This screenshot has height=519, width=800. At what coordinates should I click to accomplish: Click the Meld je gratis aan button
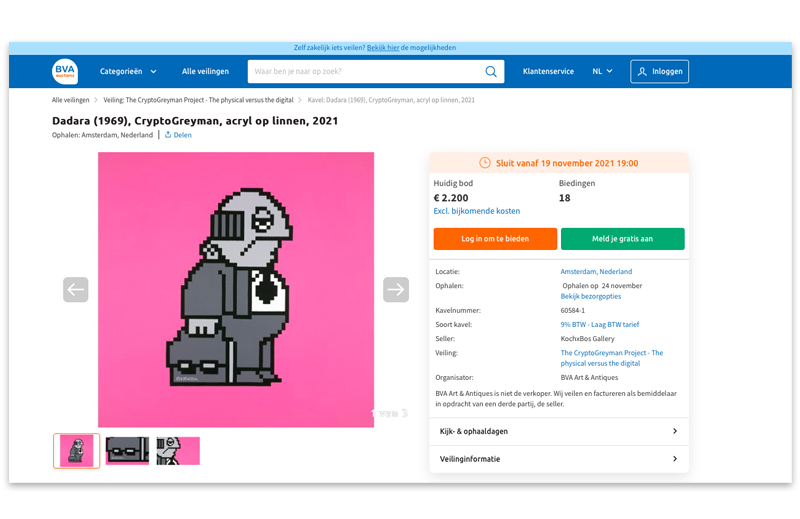click(622, 239)
